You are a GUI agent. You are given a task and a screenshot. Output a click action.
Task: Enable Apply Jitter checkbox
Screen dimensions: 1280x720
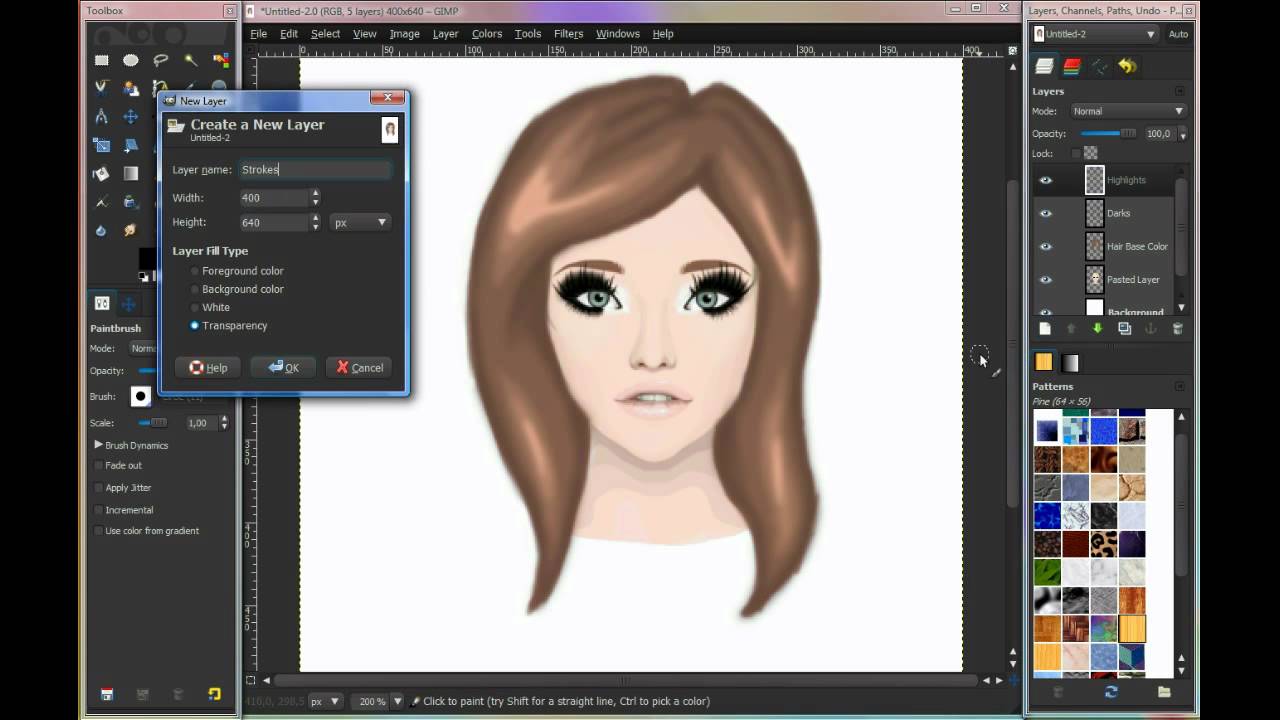click(98, 487)
